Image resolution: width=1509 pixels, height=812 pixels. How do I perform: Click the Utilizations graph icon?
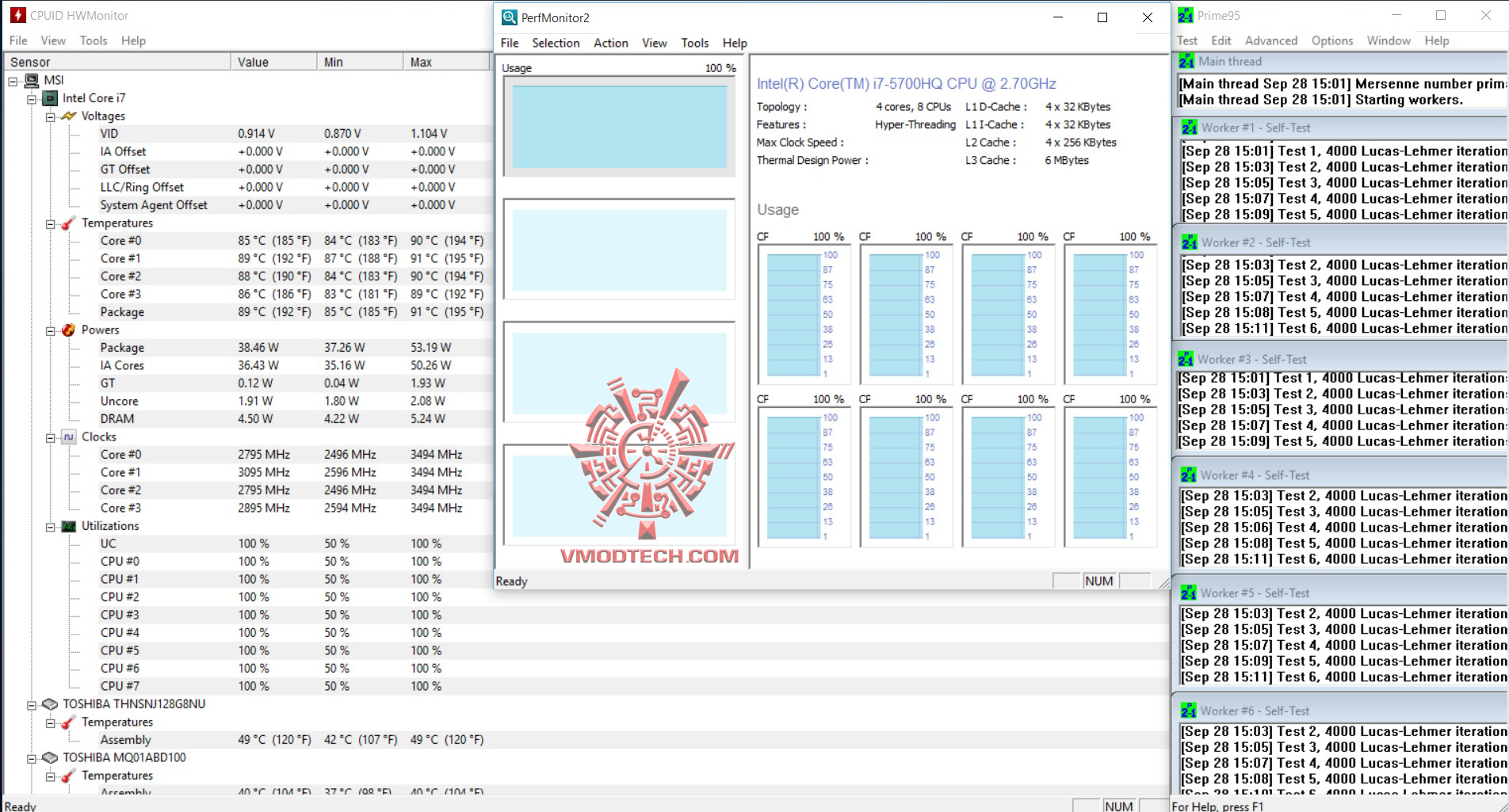[x=69, y=526]
